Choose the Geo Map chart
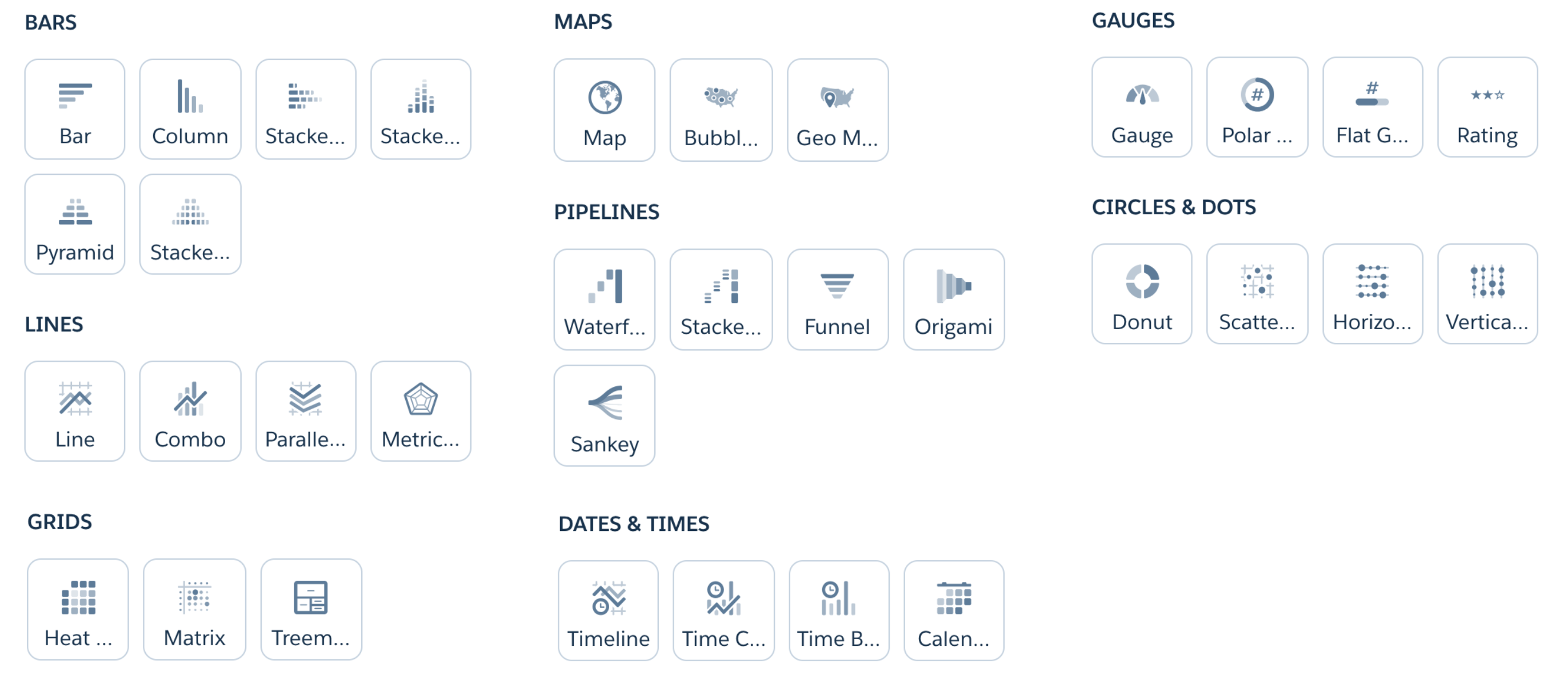The image size is (1568, 687). click(x=837, y=110)
